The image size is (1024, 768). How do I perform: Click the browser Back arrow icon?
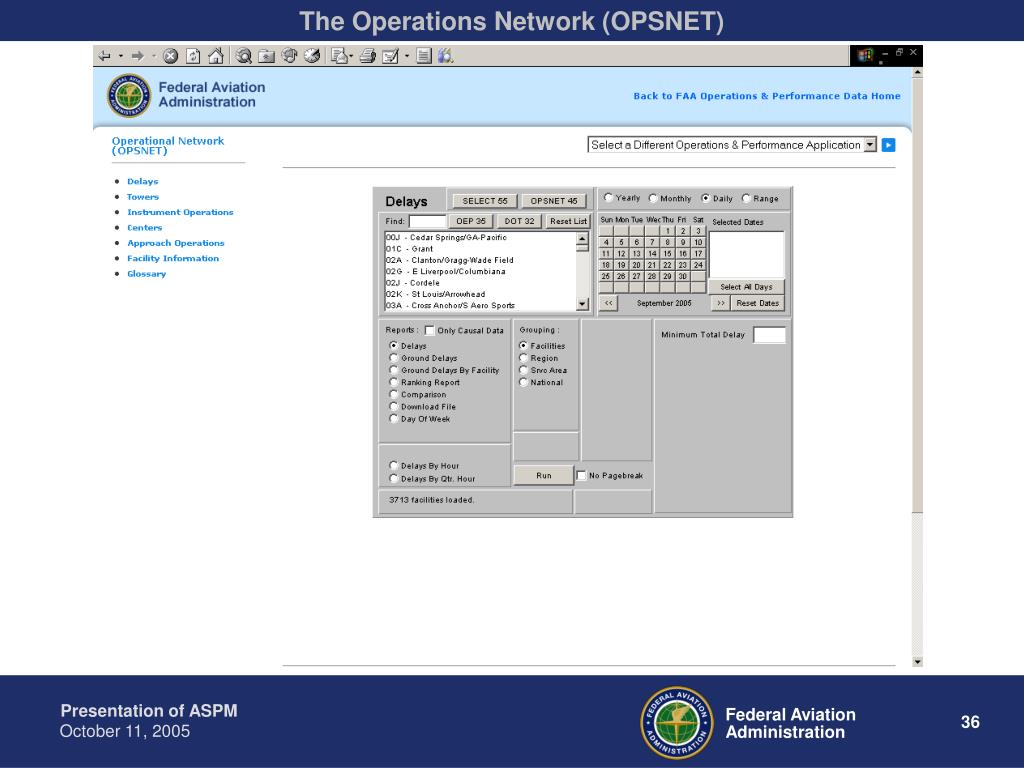pos(104,56)
